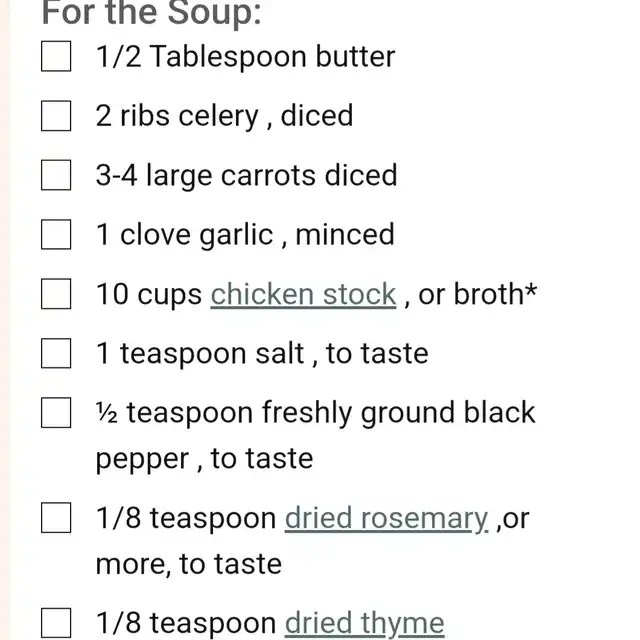Screen dimensions: 640x640
Task: Mark the dried thyme checkbox as done
Action: tap(56, 623)
